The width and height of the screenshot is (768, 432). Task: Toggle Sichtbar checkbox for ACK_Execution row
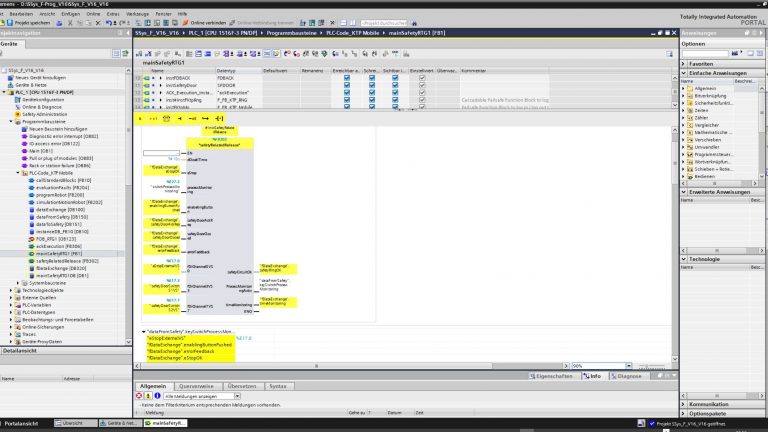tap(395, 93)
